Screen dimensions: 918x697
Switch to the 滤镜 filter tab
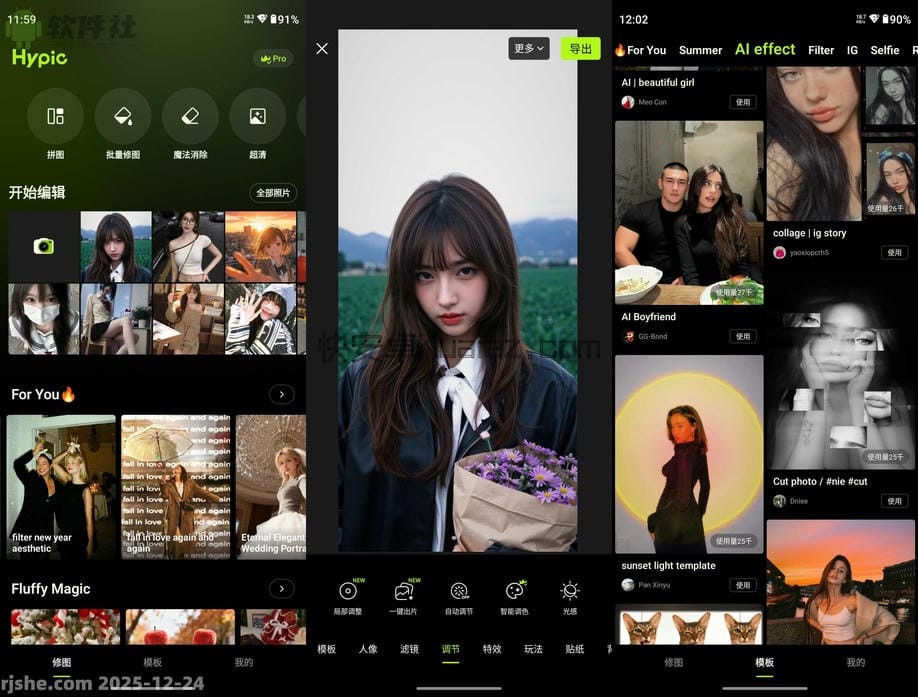click(x=409, y=648)
